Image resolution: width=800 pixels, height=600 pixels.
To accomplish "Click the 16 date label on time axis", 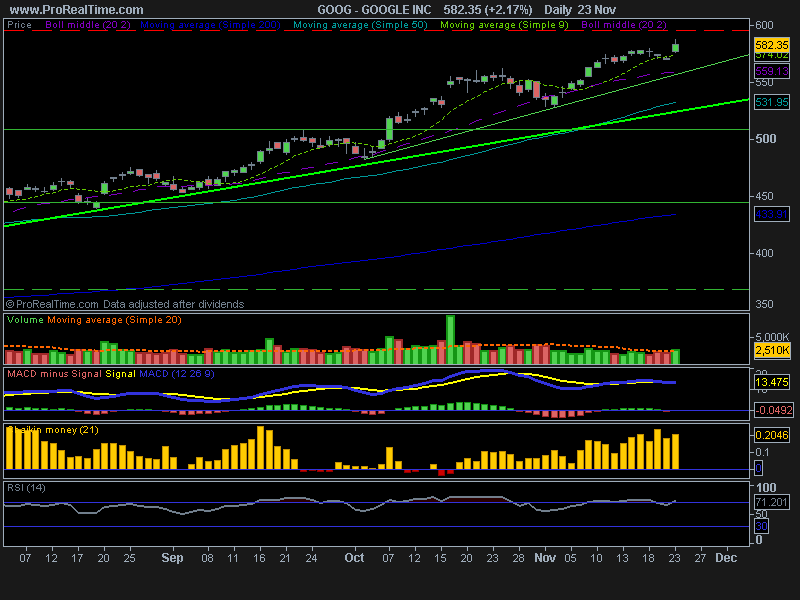I will [x=259, y=558].
